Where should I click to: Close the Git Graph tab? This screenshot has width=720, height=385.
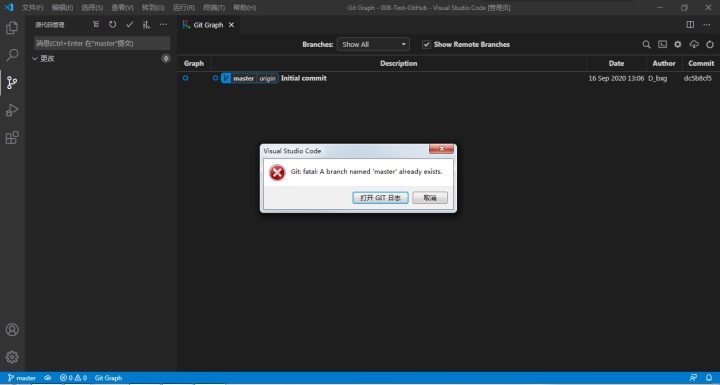click(231, 25)
